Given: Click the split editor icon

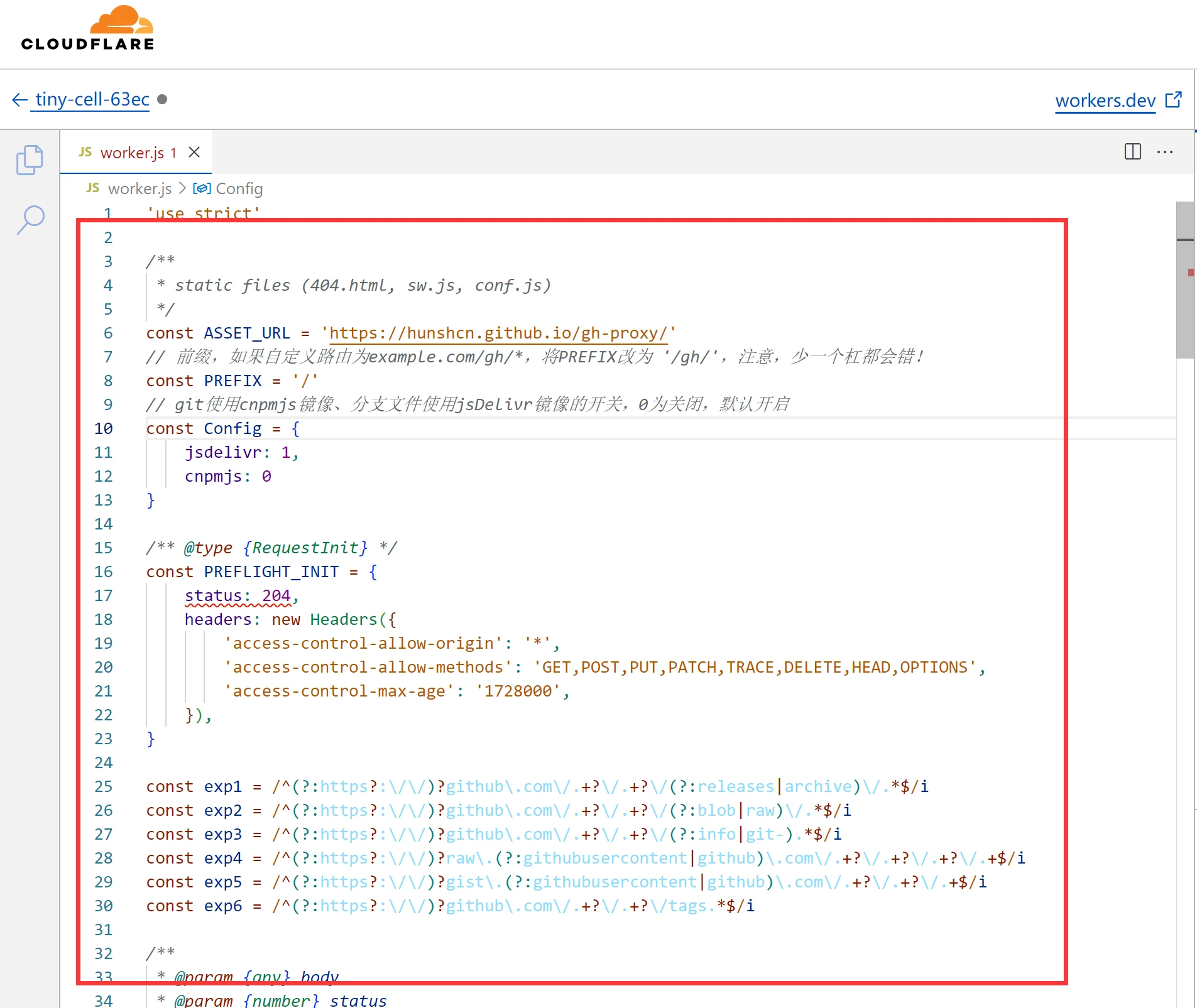Looking at the screenshot, I should coord(1132,151).
